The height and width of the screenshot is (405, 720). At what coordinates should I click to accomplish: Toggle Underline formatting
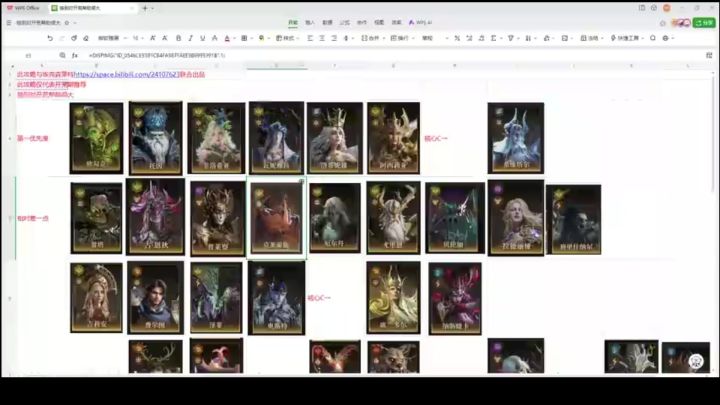[x=202, y=38]
